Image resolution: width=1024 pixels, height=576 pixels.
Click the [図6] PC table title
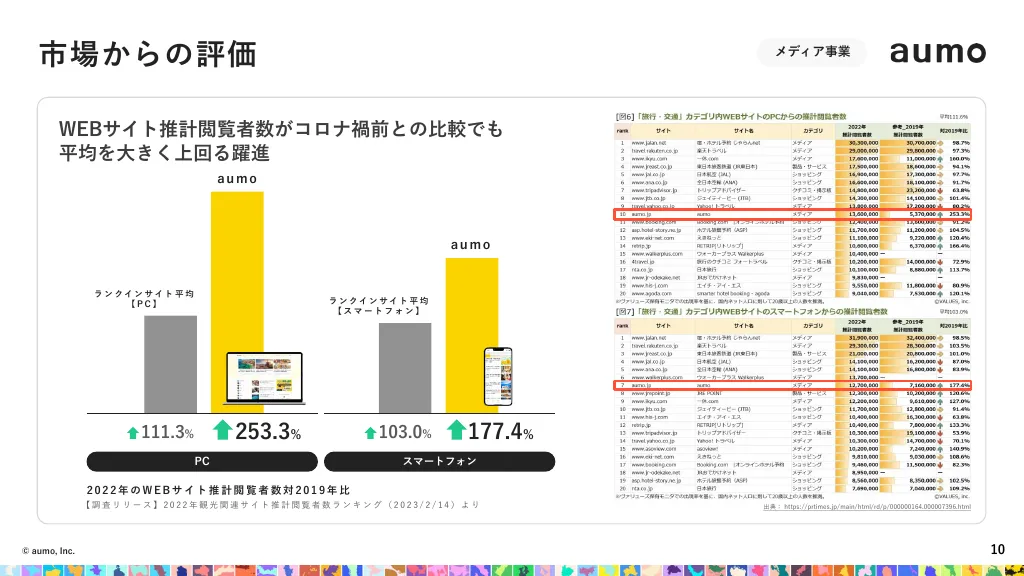coord(731,117)
